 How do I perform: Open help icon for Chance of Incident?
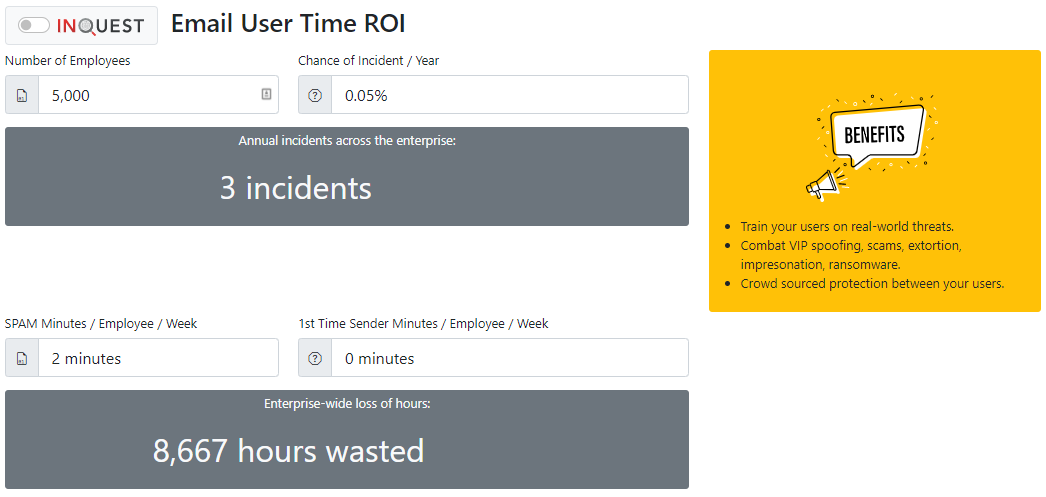[x=316, y=95]
